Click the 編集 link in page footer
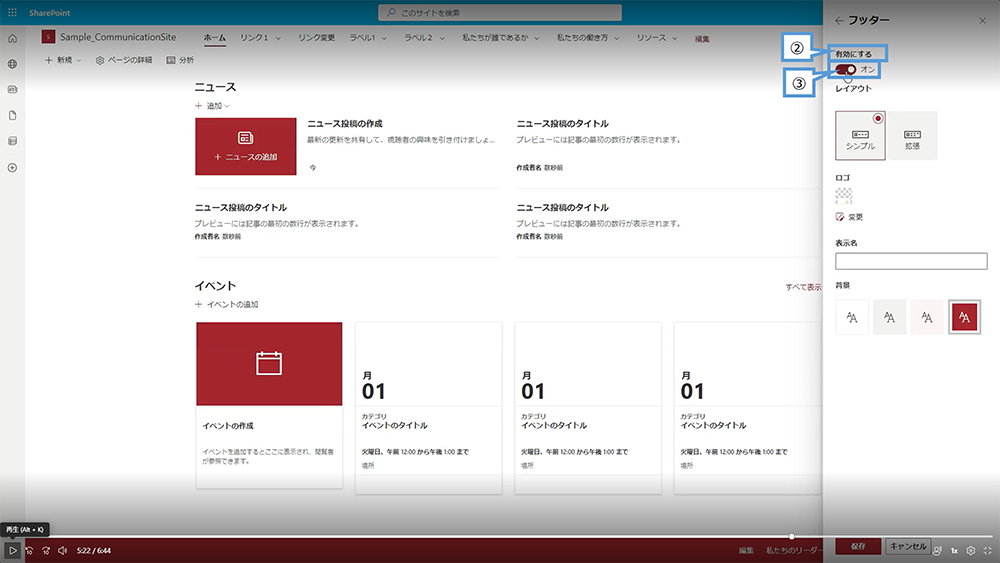The width and height of the screenshot is (1000, 563). point(746,550)
